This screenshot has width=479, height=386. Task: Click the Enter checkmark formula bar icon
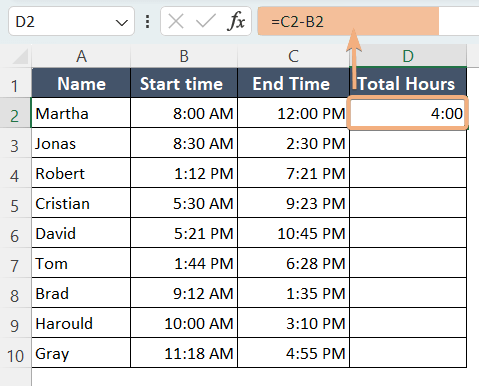click(206, 21)
